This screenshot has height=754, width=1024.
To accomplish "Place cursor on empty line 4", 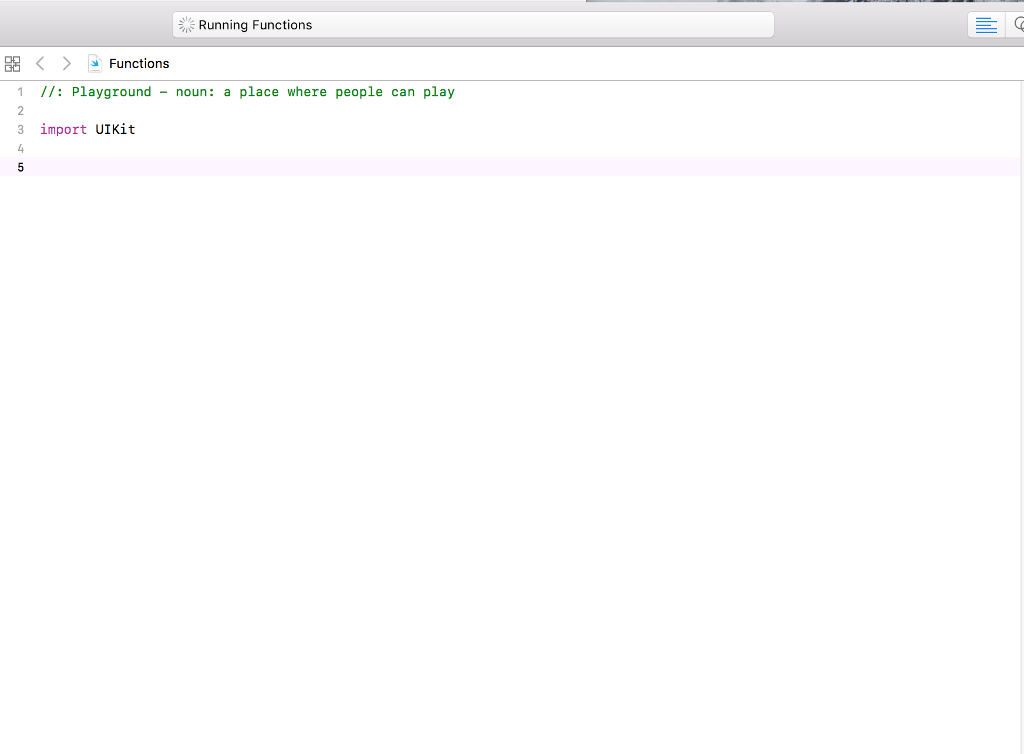I will [x=60, y=148].
